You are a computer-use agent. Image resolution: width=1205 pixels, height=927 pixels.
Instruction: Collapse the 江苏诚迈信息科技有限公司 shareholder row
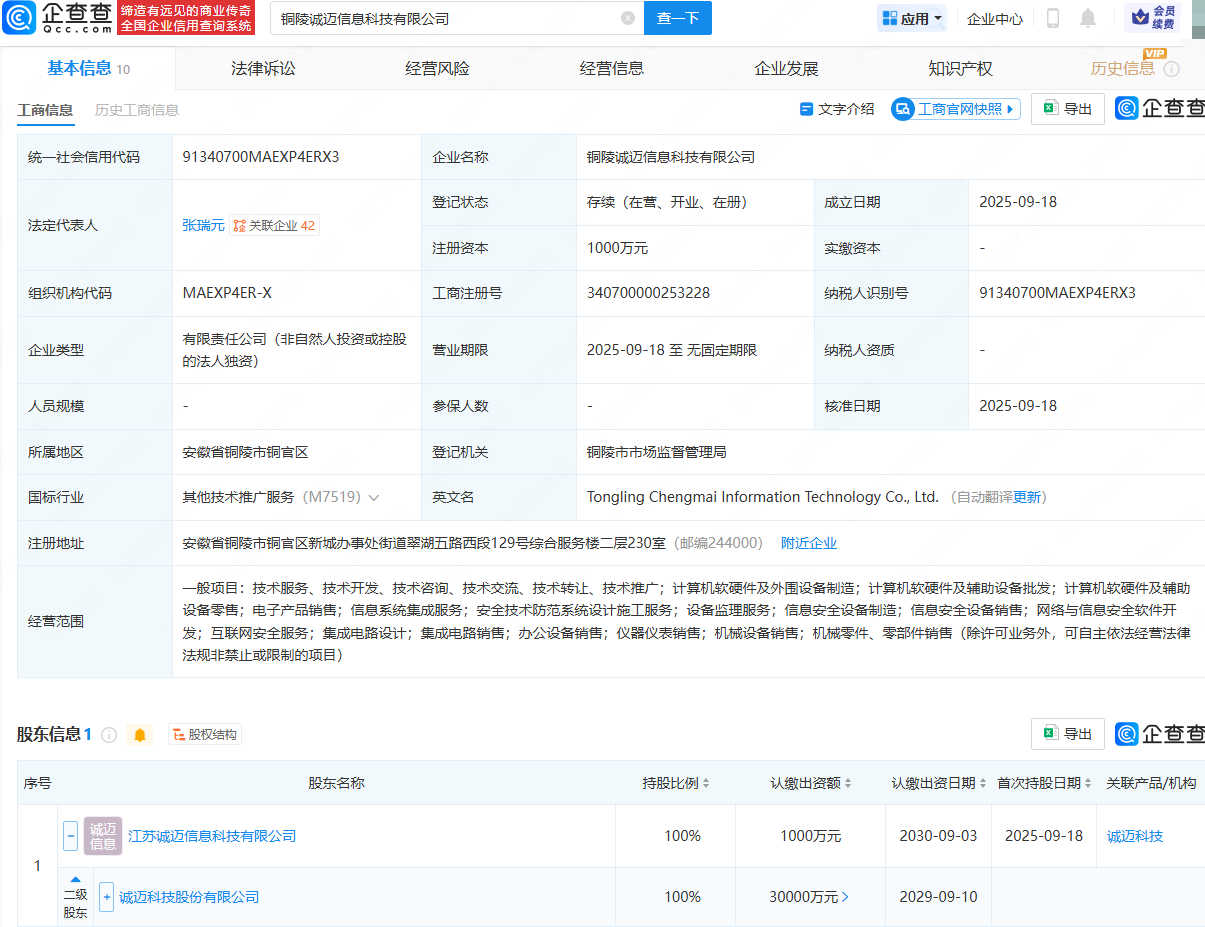70,836
